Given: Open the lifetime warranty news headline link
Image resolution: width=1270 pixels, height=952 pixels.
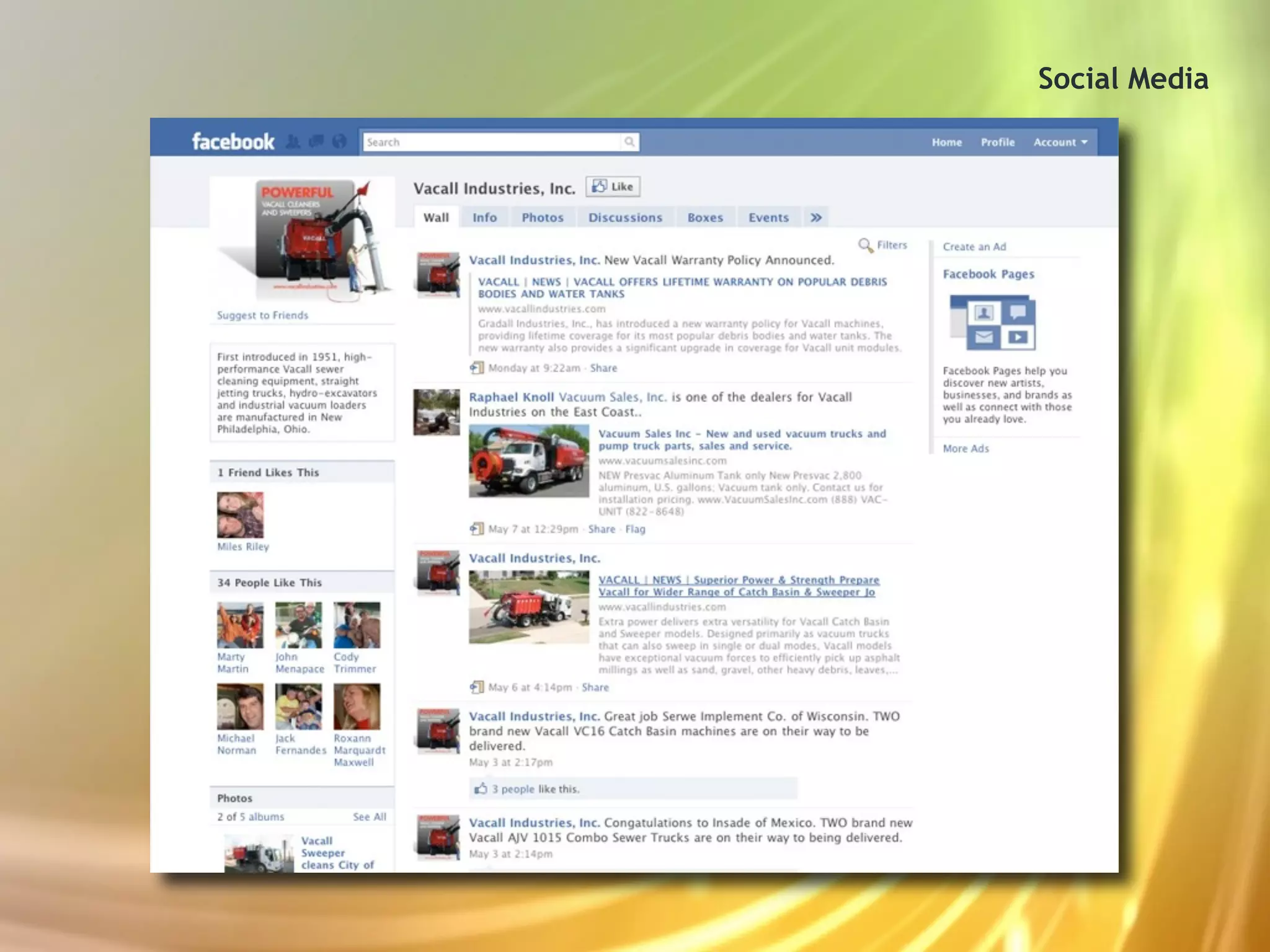Looking at the screenshot, I should tap(682, 288).
